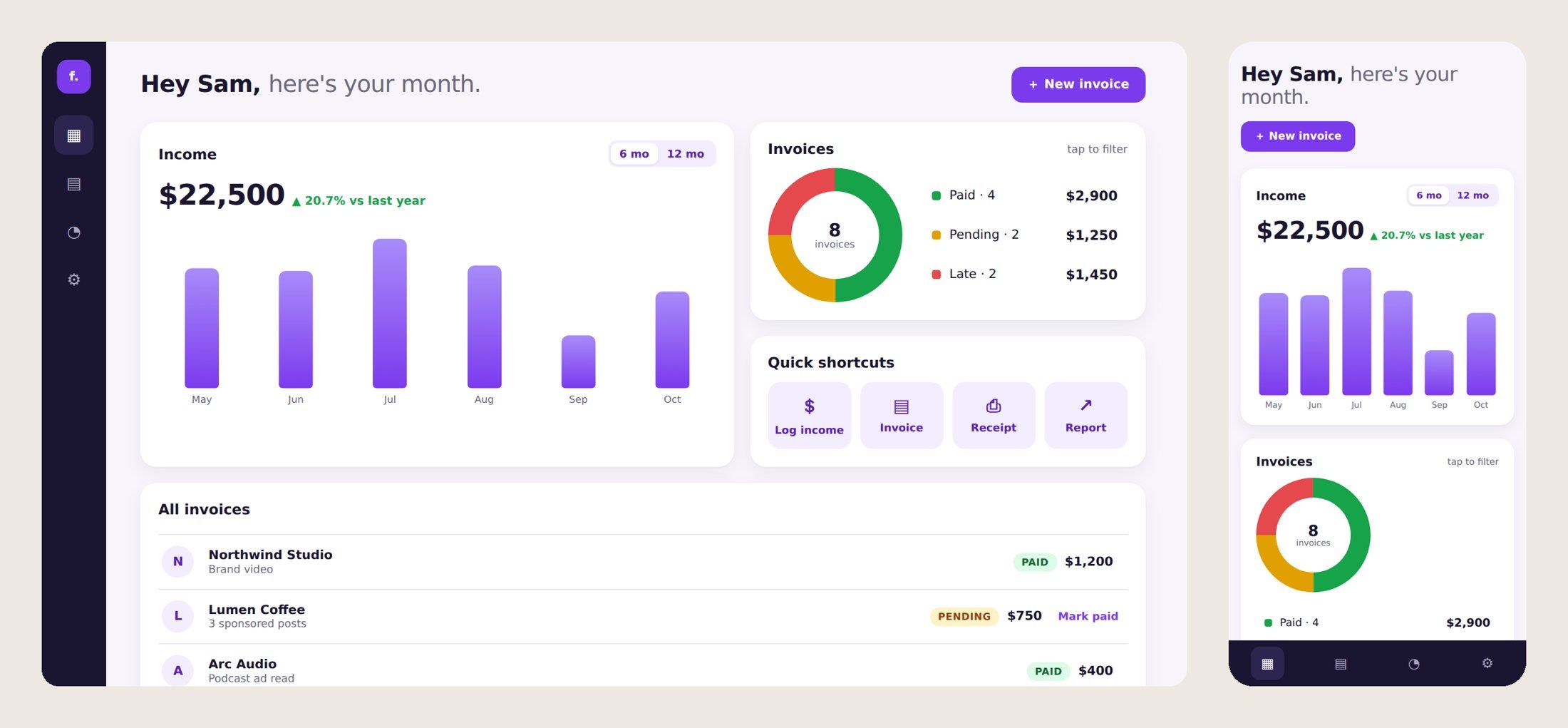Open the pie chart reports icon in the left sidebar
This screenshot has width=1568, height=728.
pos(73,232)
